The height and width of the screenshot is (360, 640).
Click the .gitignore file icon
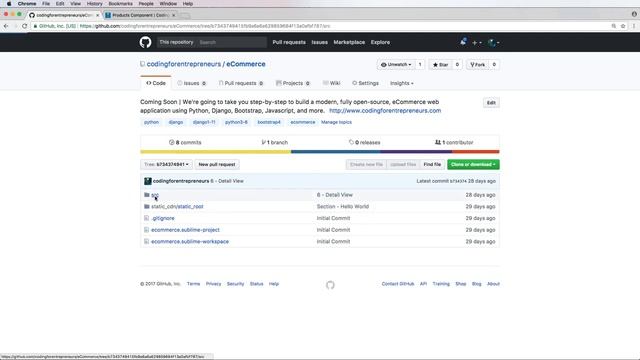[147, 218]
